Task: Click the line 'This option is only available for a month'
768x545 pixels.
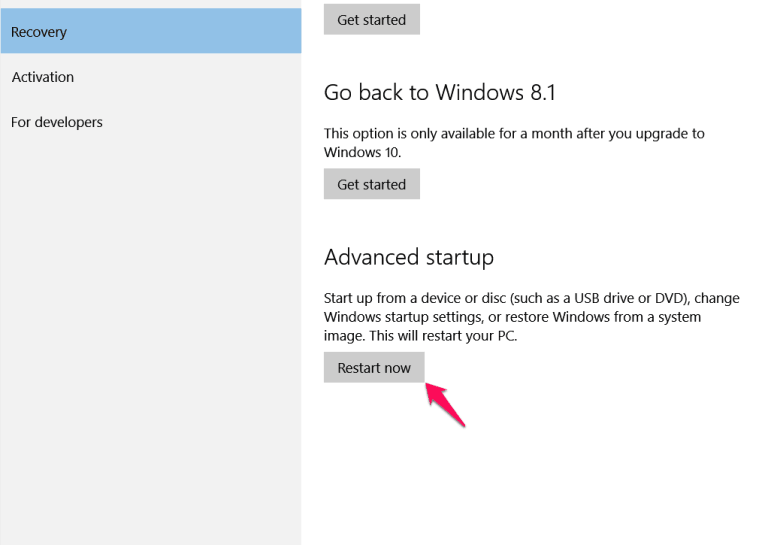Action: pos(514,134)
